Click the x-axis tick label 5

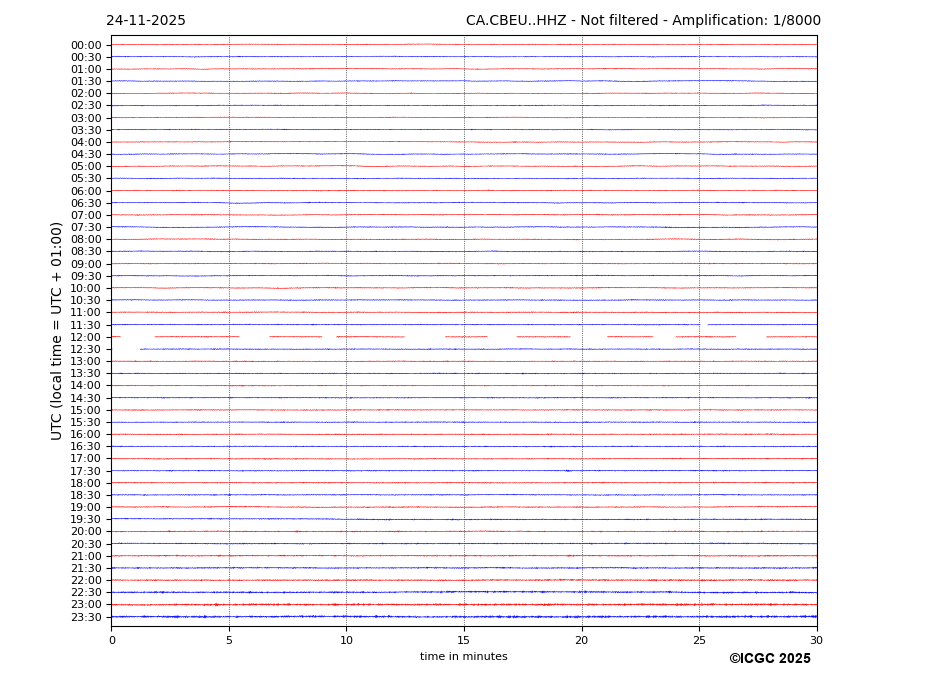point(229,640)
